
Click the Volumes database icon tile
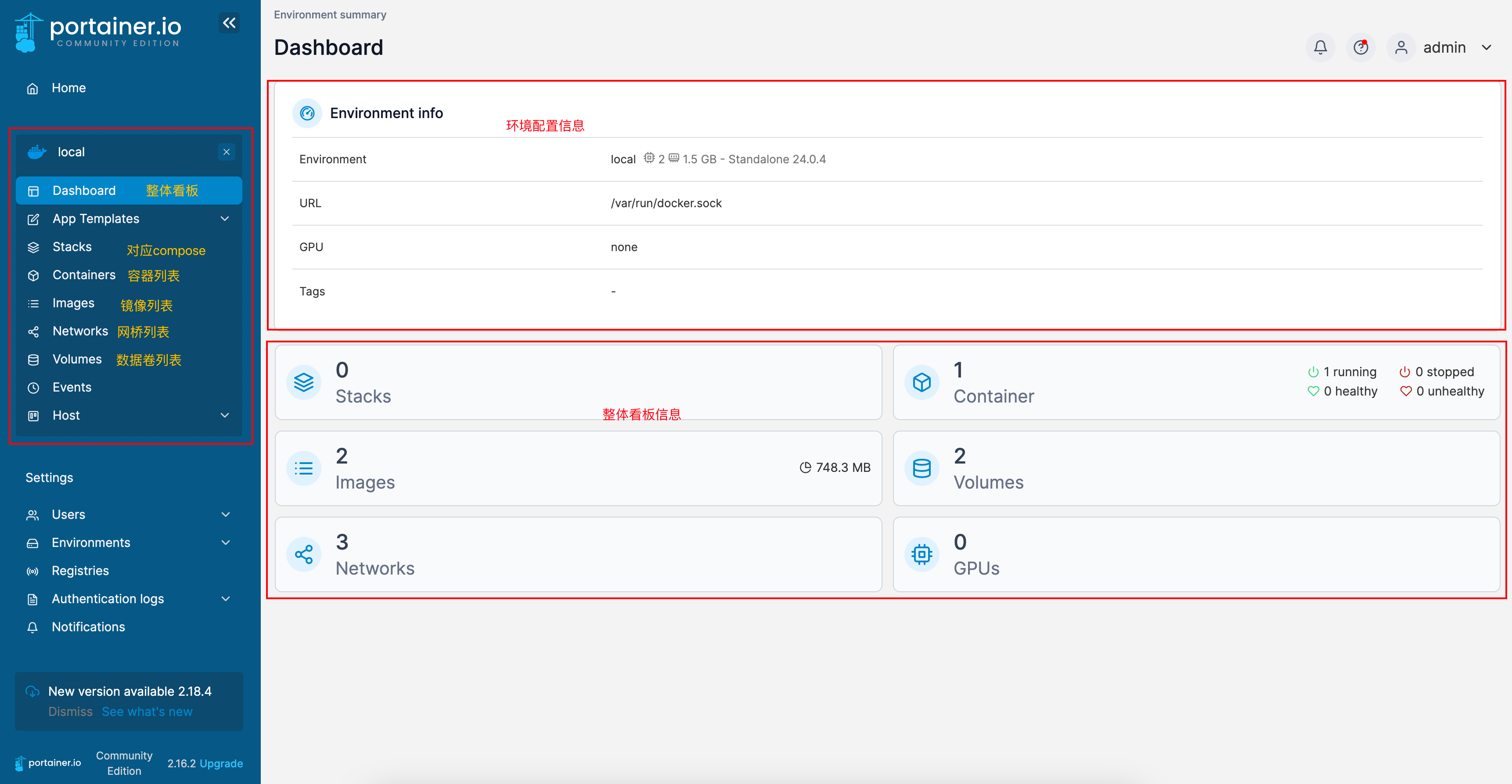[x=922, y=468]
